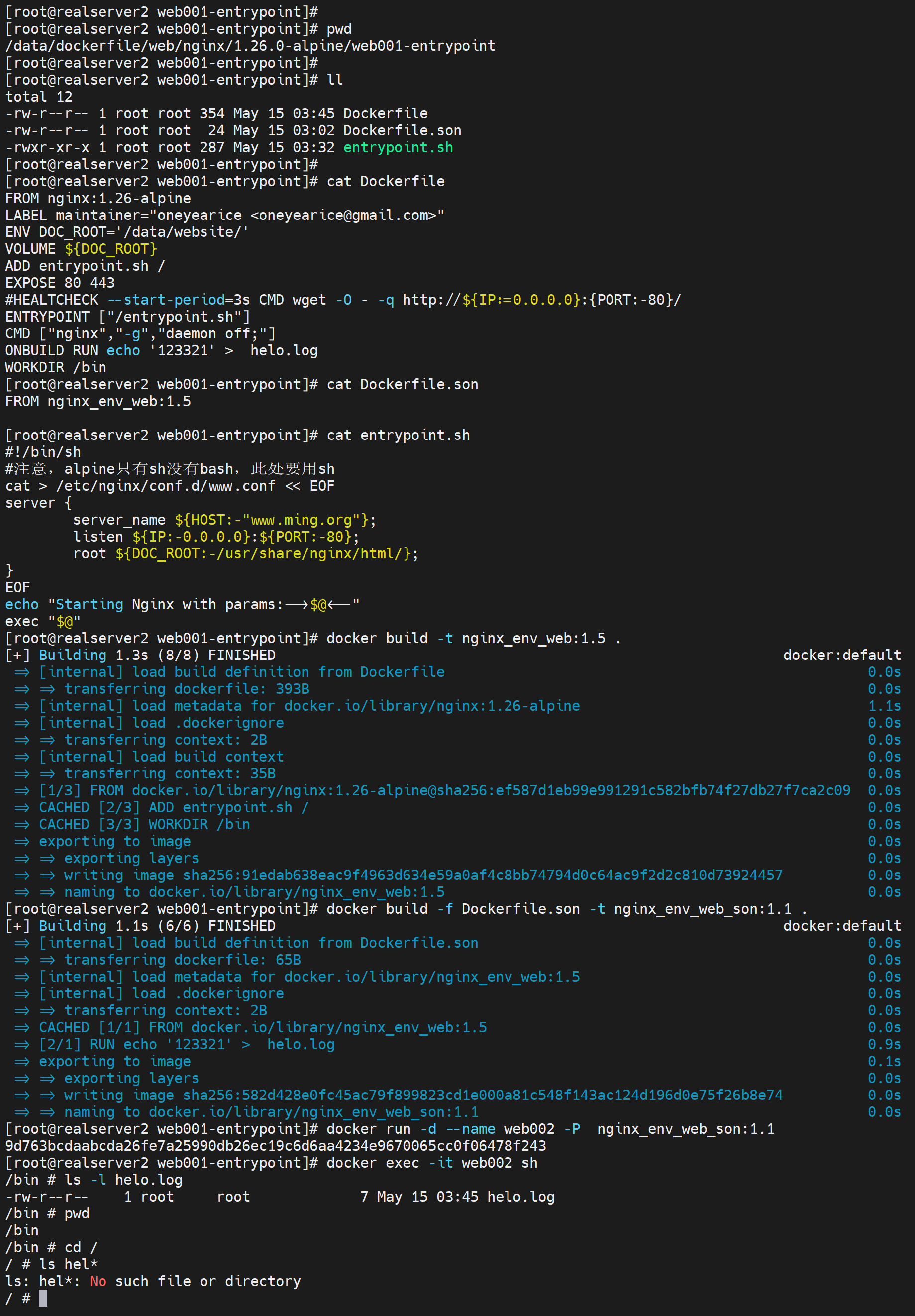Click the container ID hash printed after docker run
Screen dimensions: 915x1316
276,1146
